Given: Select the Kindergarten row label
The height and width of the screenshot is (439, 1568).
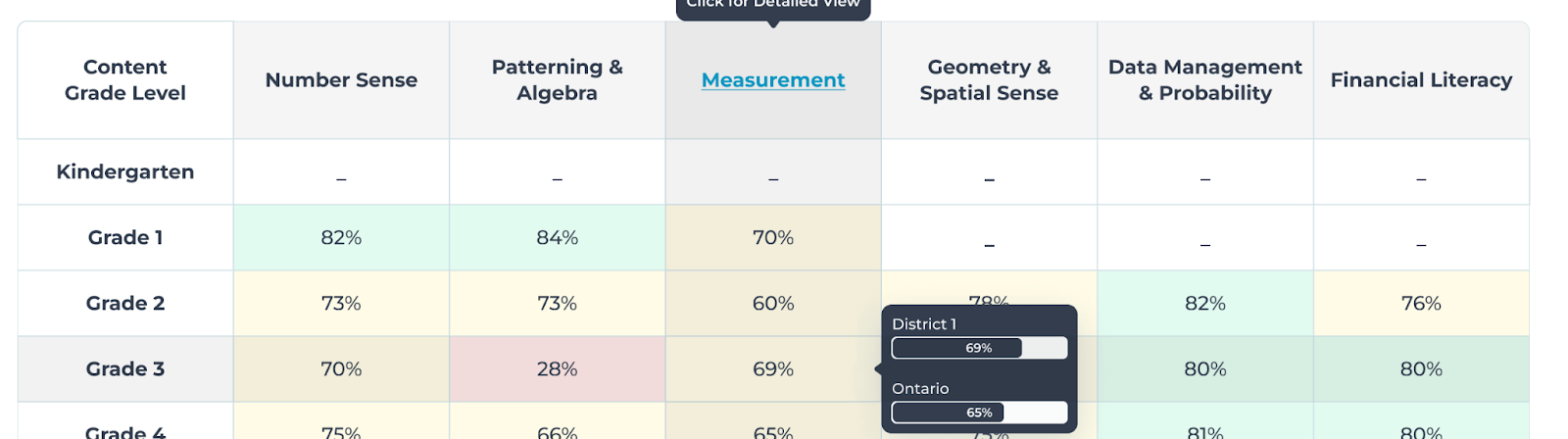Looking at the screenshot, I should click(x=125, y=172).
